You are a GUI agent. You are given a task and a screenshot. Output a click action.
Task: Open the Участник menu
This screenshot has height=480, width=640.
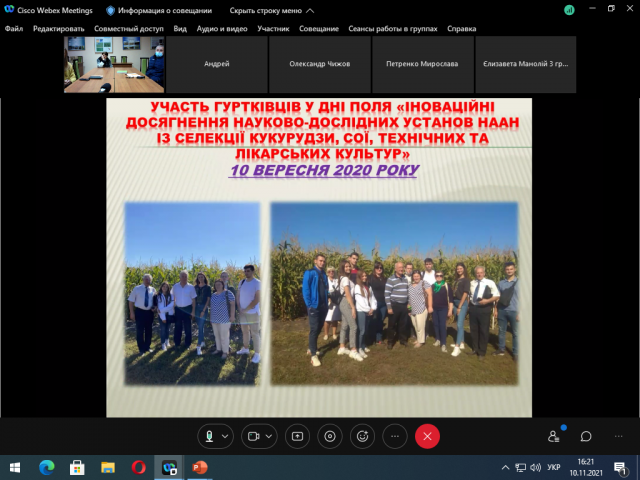point(273,29)
